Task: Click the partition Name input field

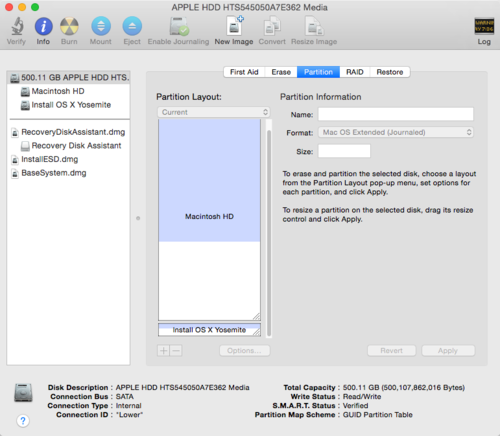Action: tap(396, 114)
